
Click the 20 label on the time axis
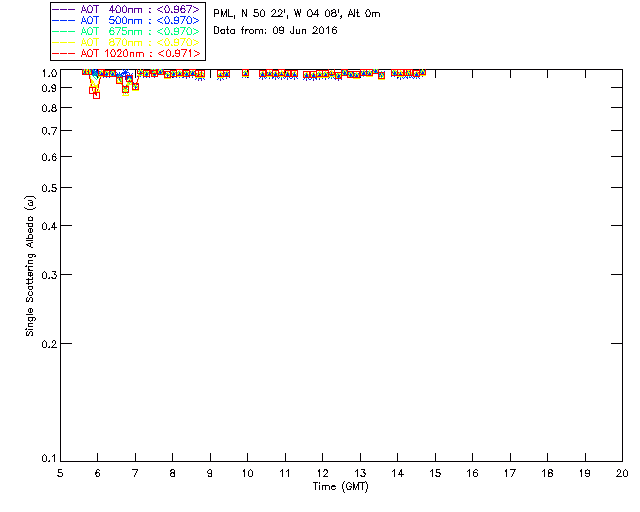(x=622, y=473)
